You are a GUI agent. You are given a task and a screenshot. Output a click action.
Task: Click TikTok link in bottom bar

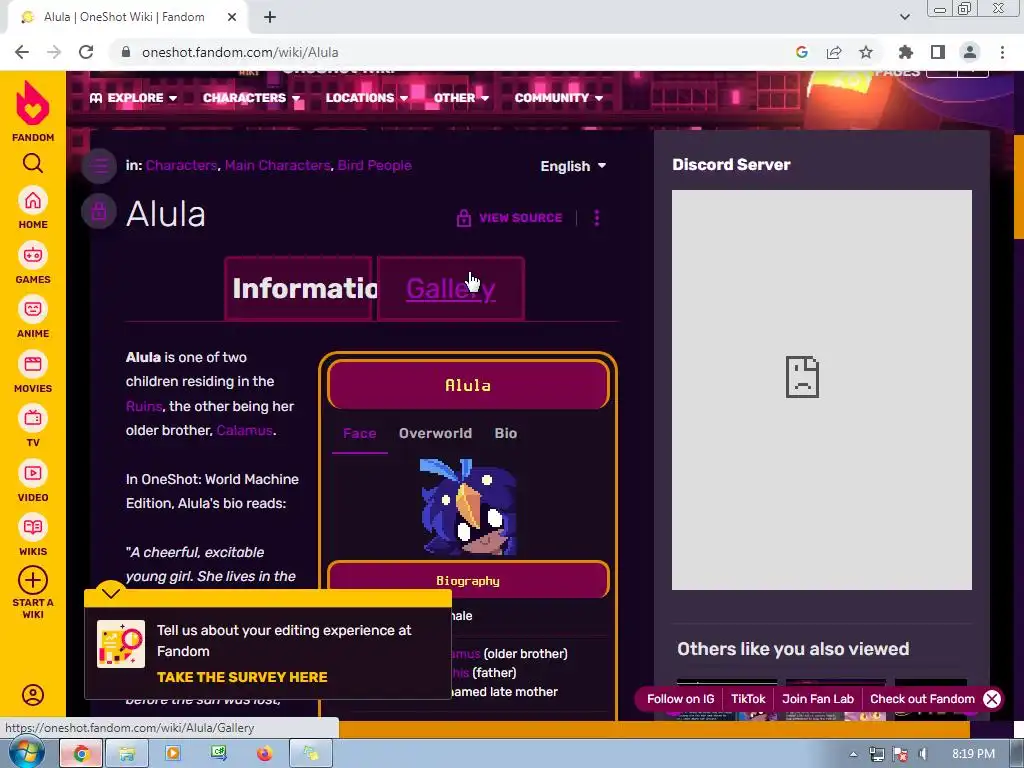pyautogui.click(x=748, y=699)
